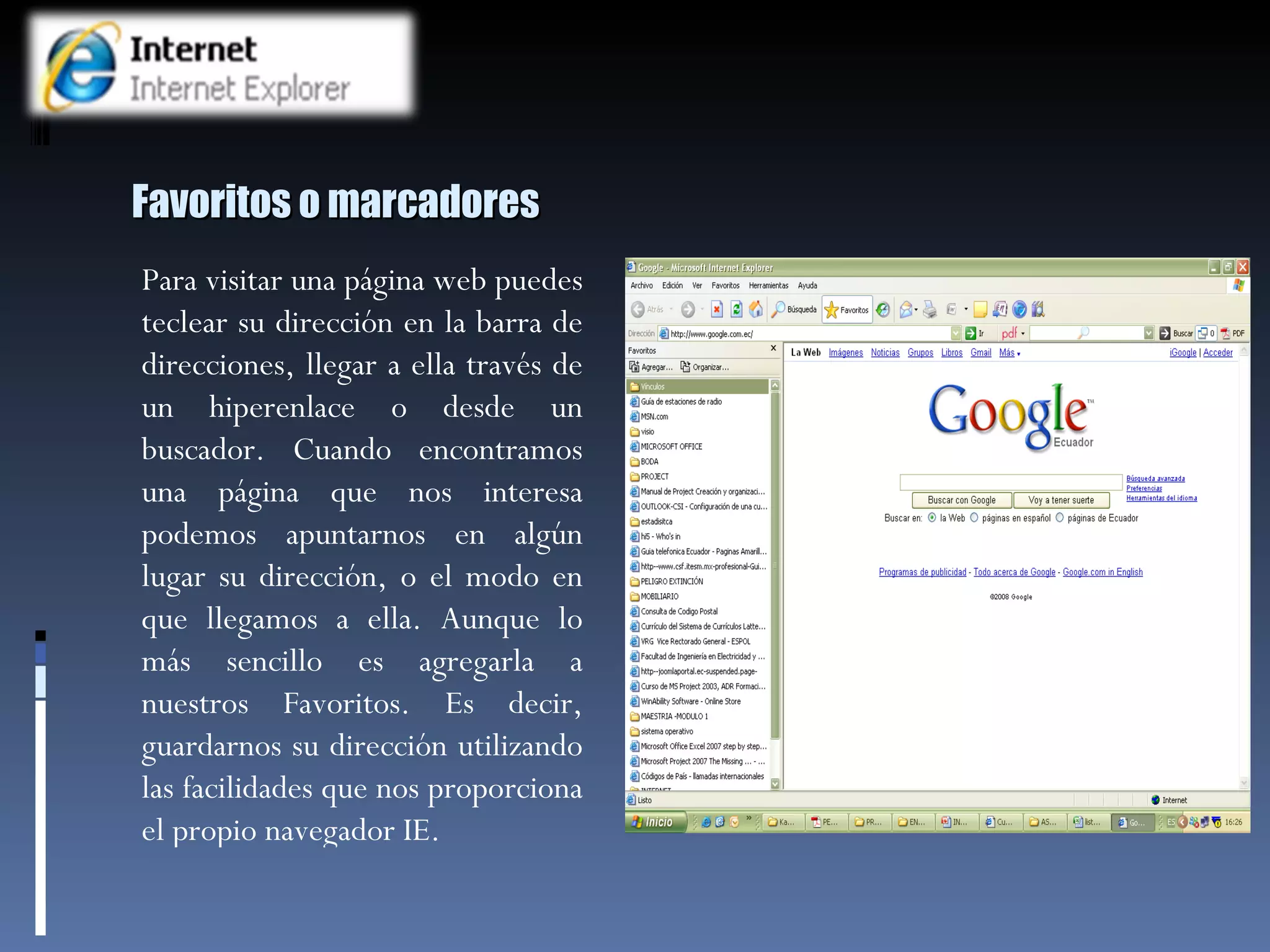
Task: Open the Inicio start button
Action: (655, 822)
